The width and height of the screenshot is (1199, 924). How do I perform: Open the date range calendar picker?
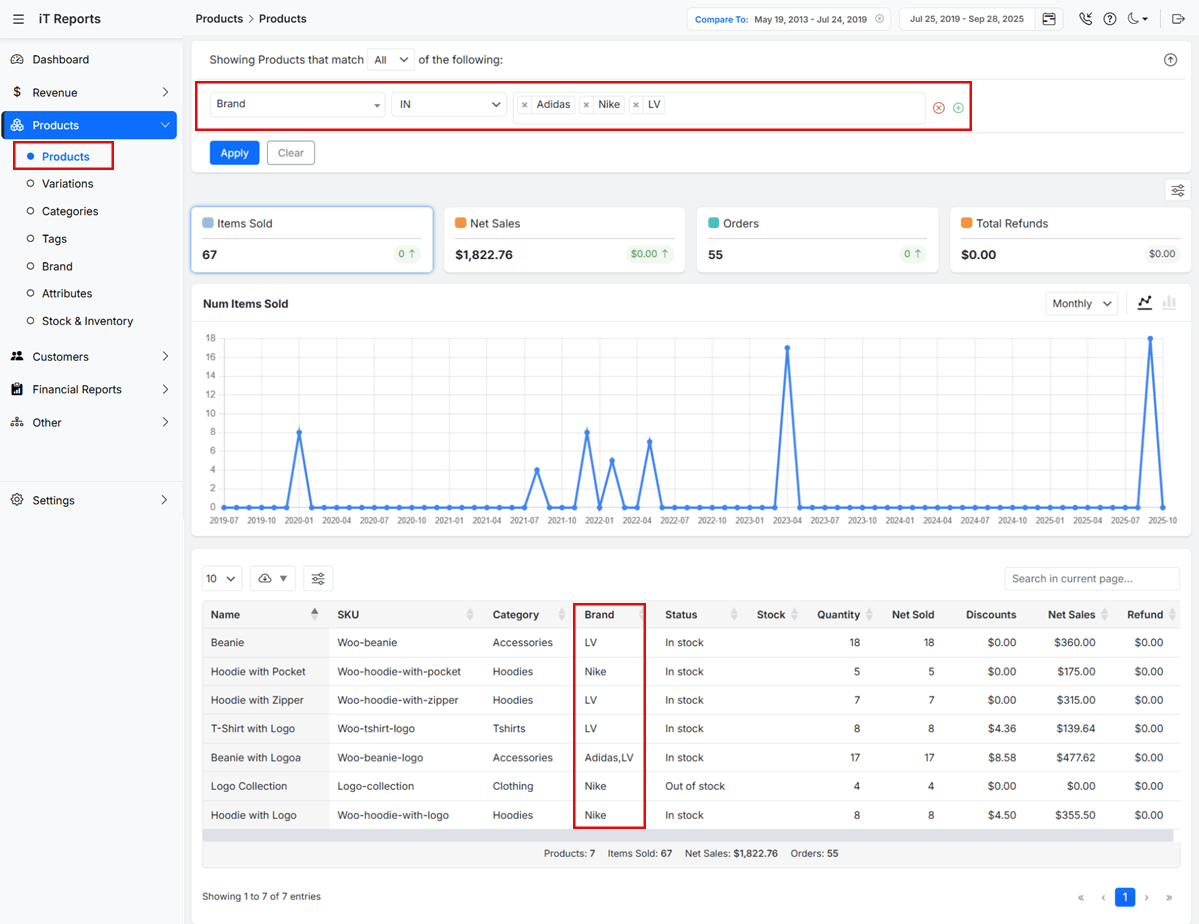tap(1048, 19)
